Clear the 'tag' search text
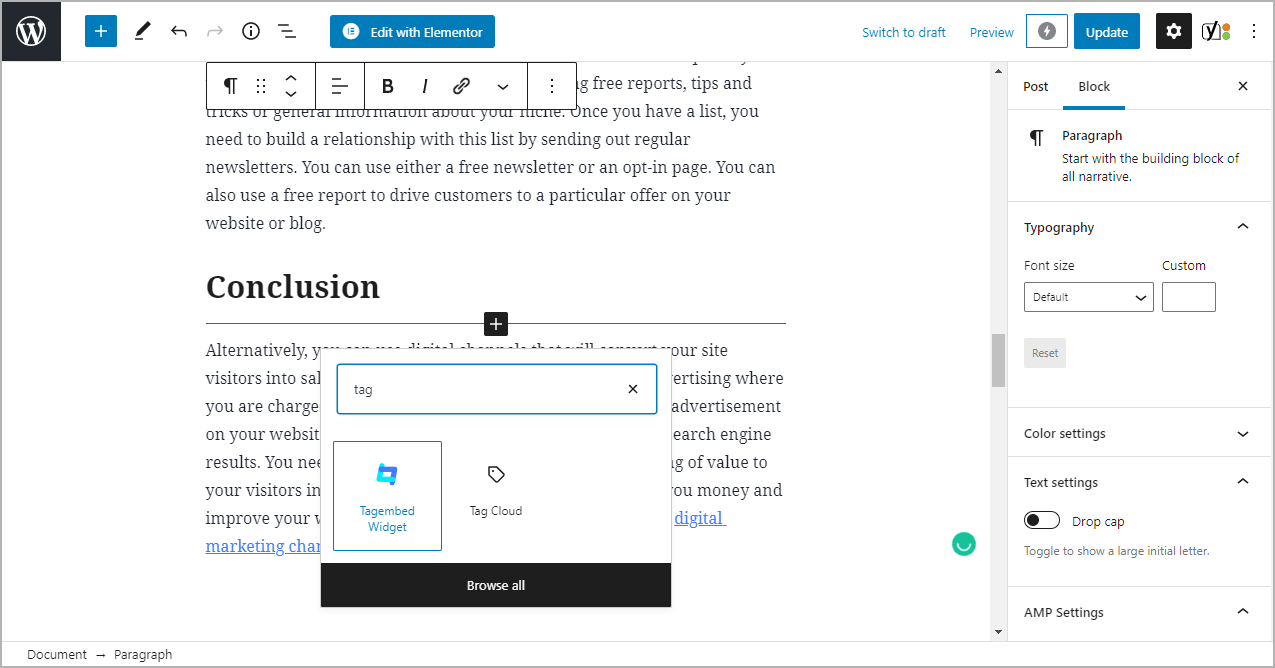This screenshot has width=1275, height=668. (632, 389)
